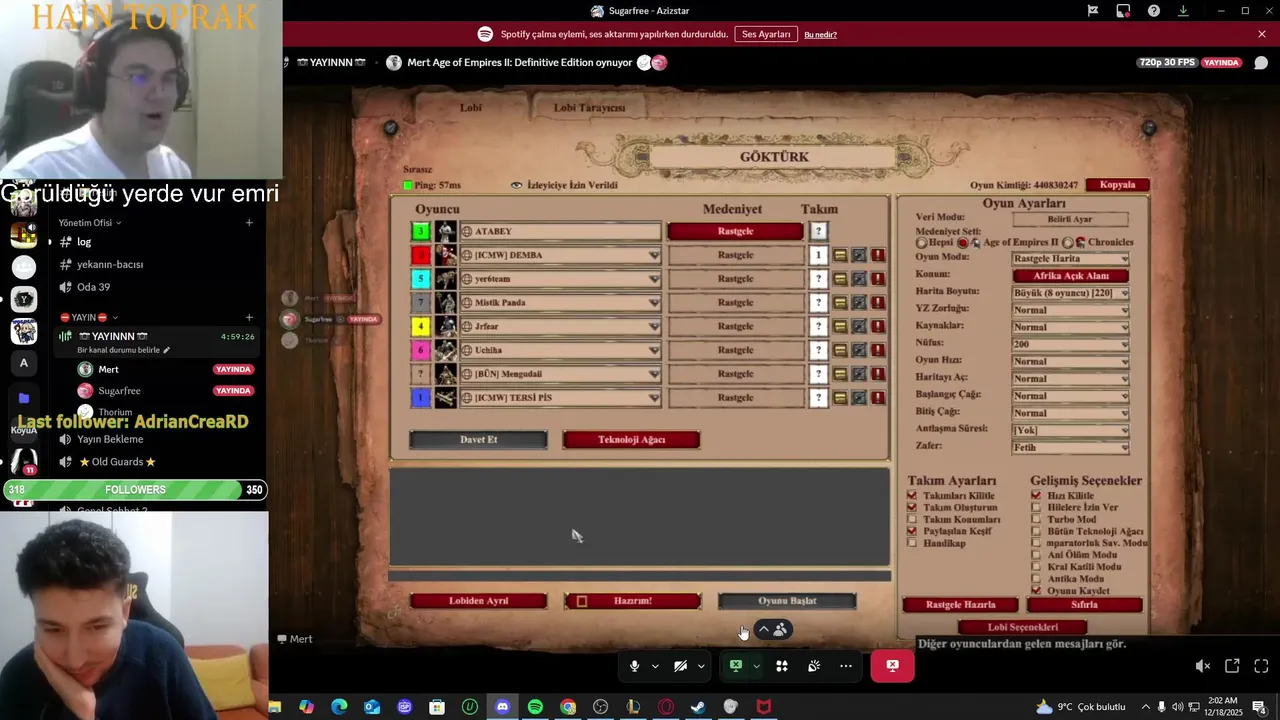
Task: Click Kopyala button next to game ID
Action: 1117,185
